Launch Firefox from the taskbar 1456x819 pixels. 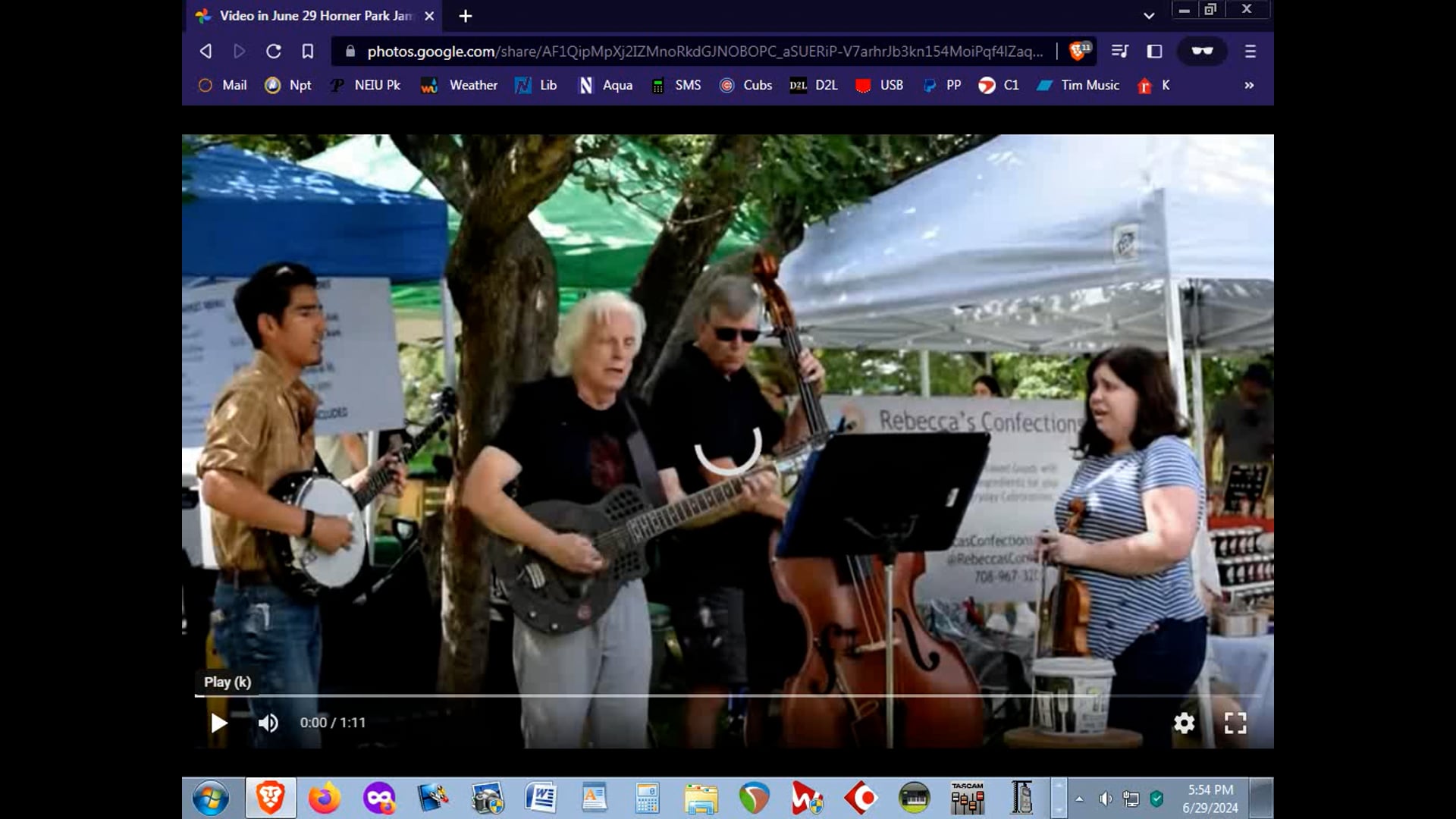[324, 798]
